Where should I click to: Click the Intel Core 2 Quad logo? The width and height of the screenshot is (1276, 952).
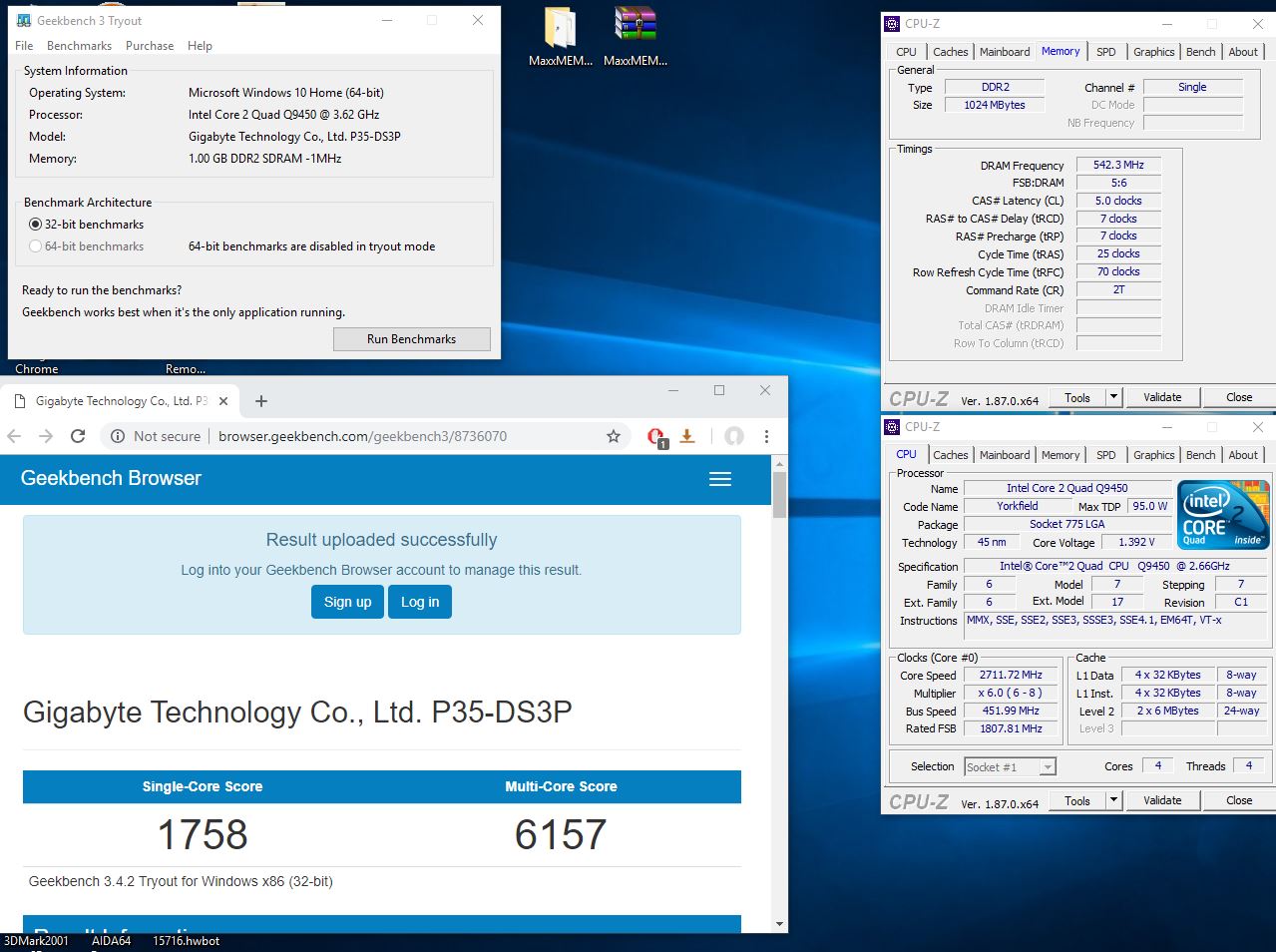[x=1223, y=514]
